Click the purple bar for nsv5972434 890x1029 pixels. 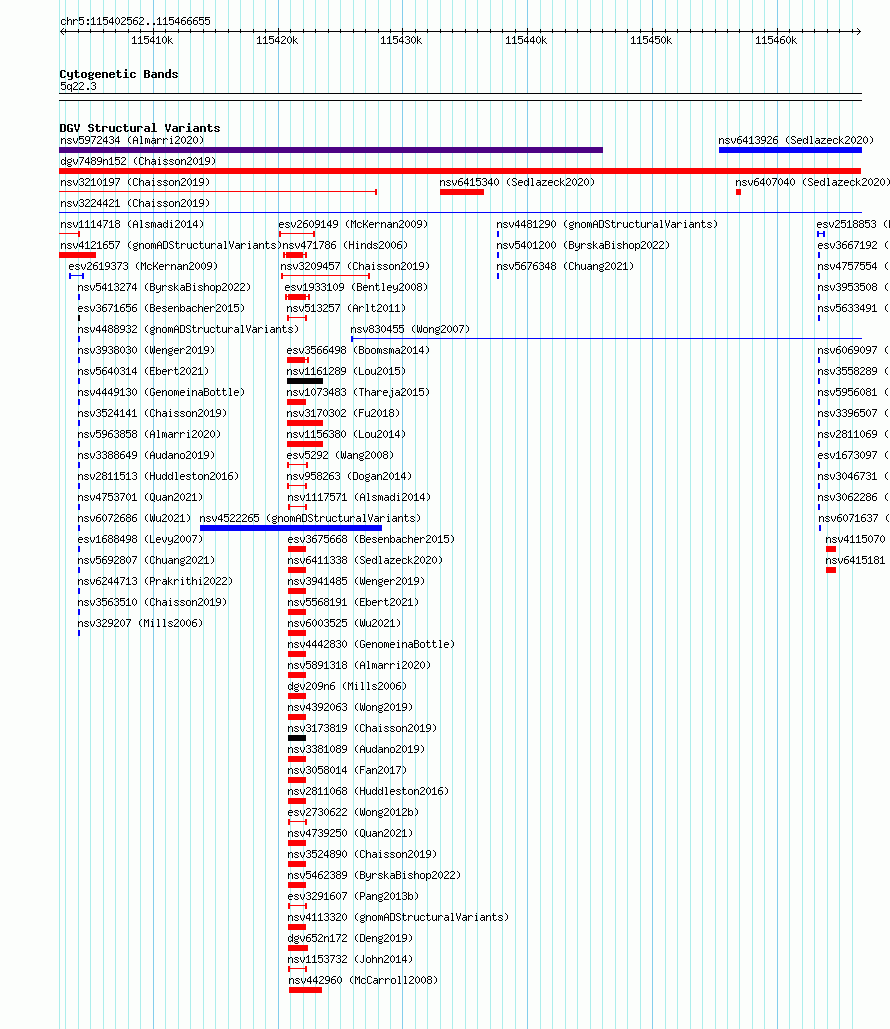(x=331, y=150)
